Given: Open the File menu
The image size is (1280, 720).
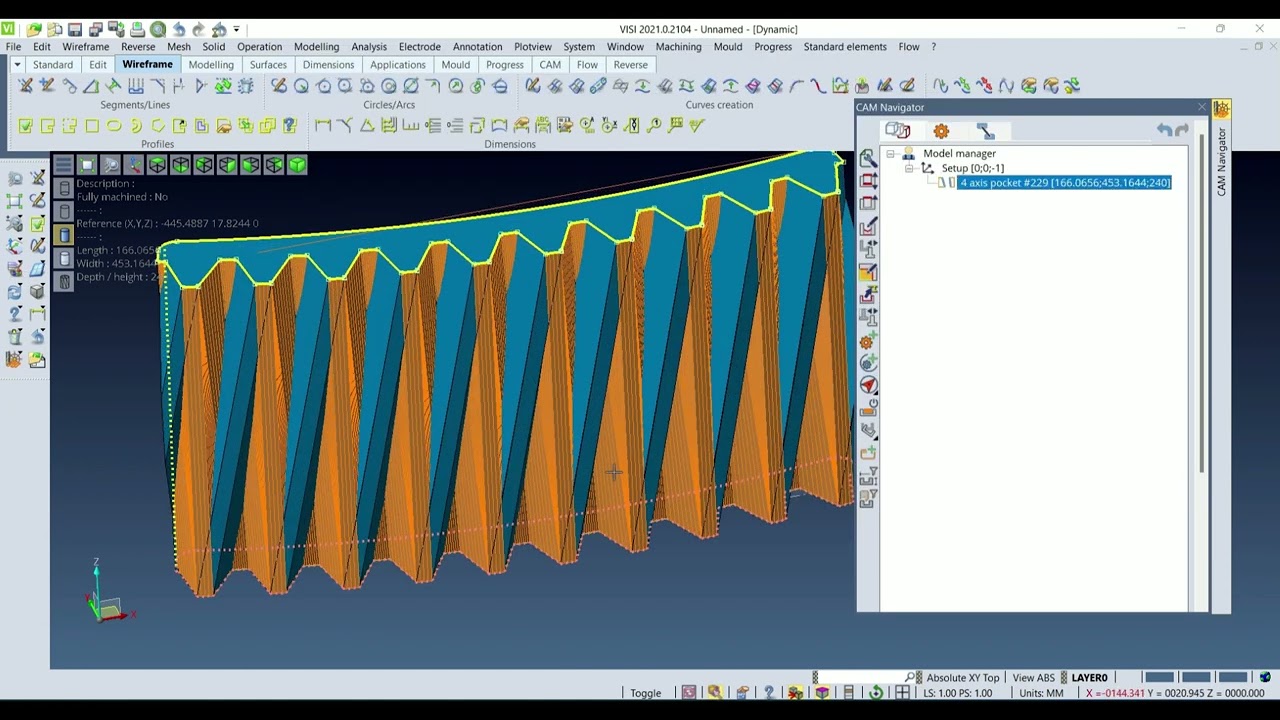Looking at the screenshot, I should pos(13,47).
